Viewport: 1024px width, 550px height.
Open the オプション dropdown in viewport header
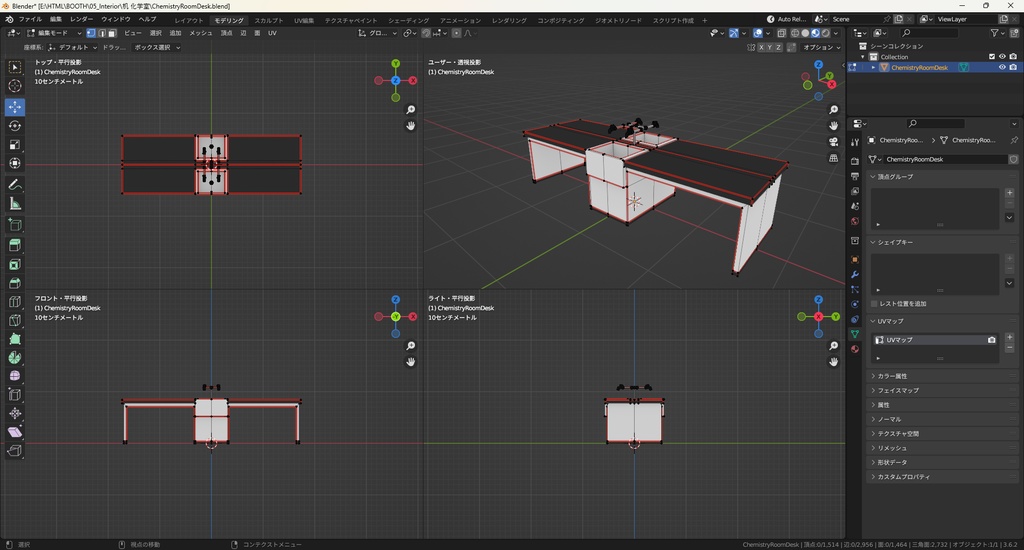[820, 47]
